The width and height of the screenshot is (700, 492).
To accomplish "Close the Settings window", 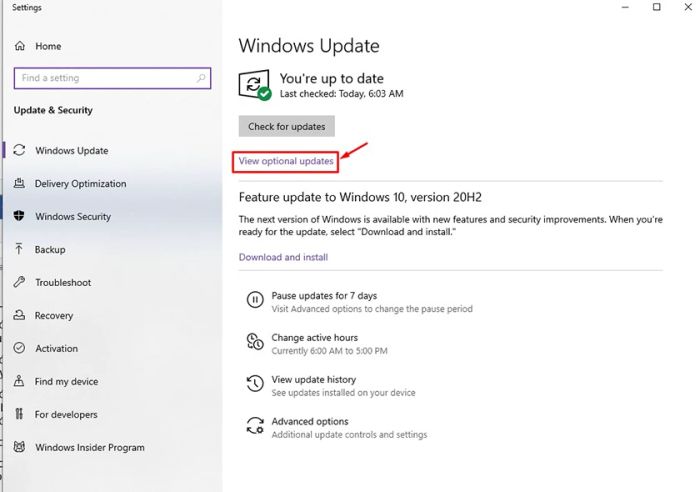I will 688,7.
